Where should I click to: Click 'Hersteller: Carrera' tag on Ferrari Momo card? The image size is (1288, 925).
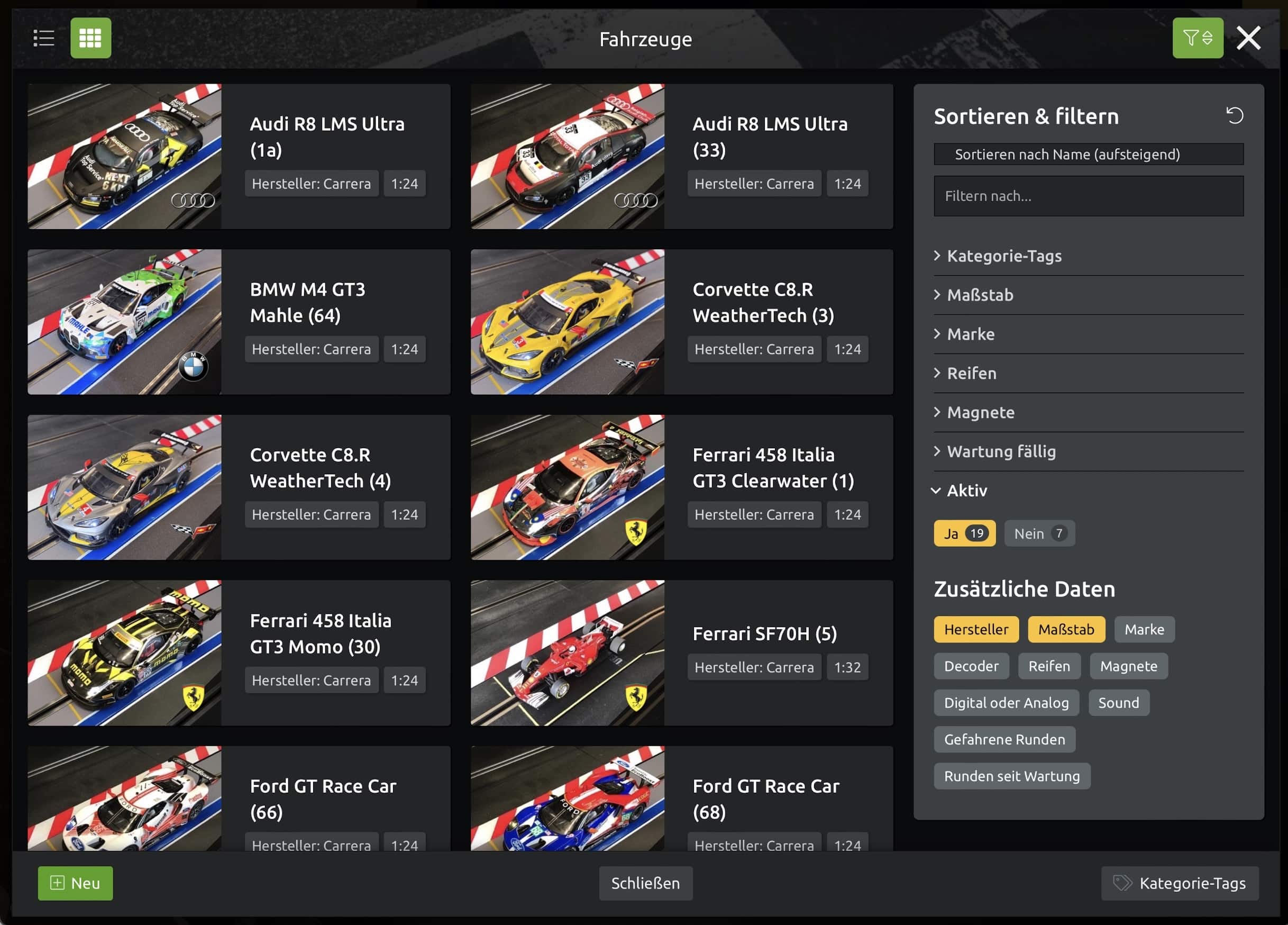[311, 680]
